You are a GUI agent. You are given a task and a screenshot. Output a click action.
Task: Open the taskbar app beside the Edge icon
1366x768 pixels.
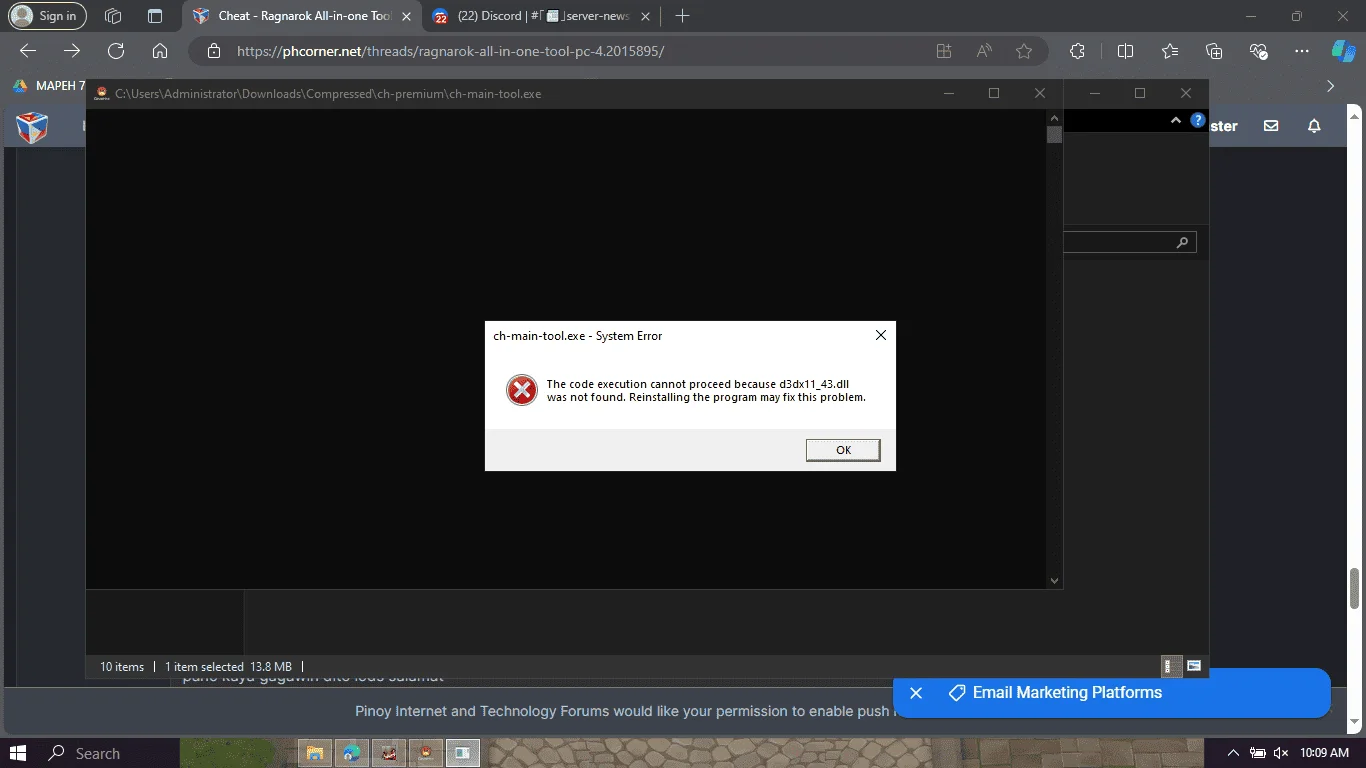tap(388, 753)
